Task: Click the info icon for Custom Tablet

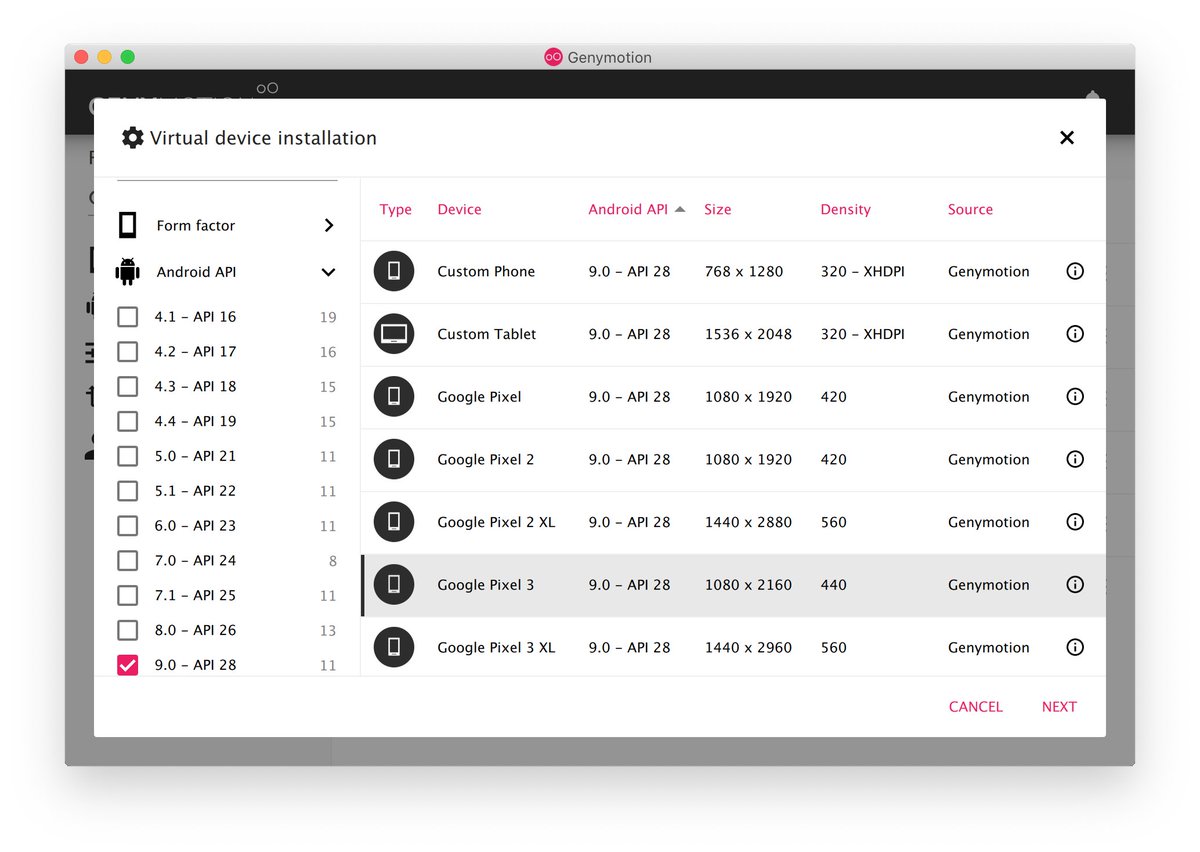Action: pos(1075,334)
